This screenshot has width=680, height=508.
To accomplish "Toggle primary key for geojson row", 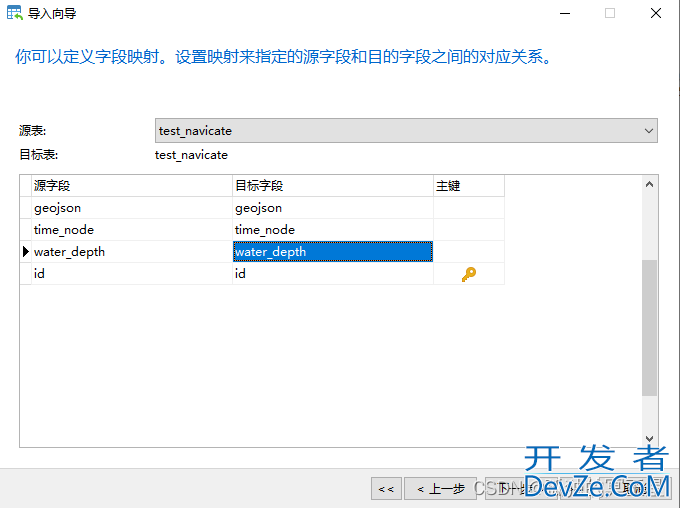I will [x=469, y=208].
